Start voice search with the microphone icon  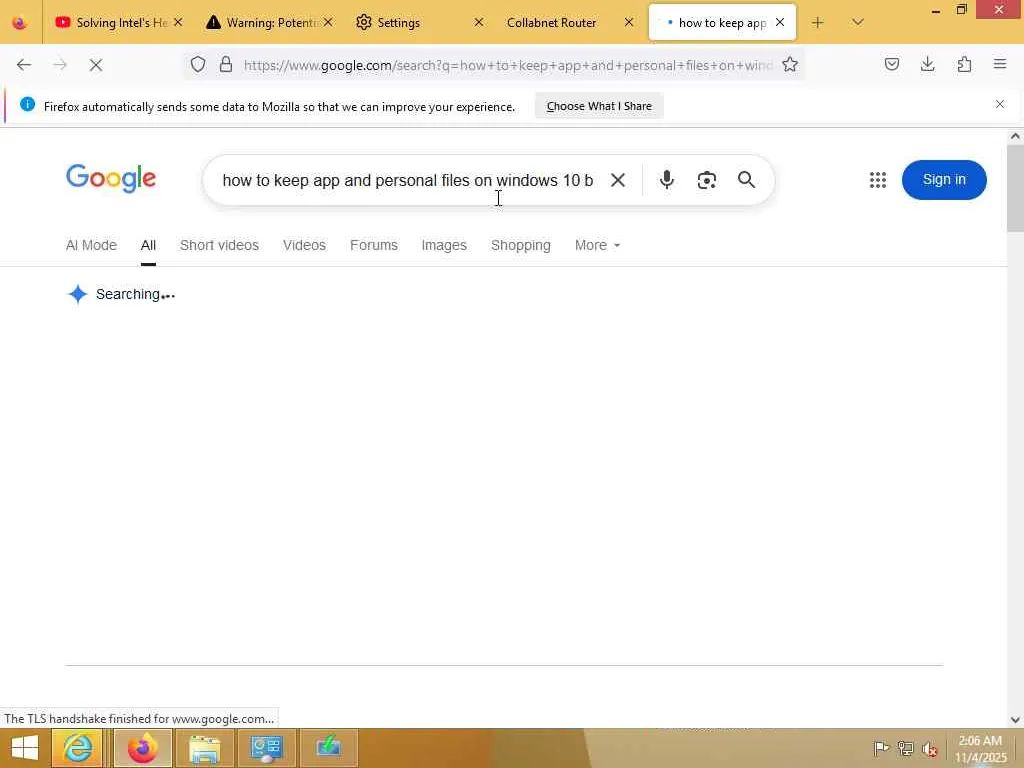tap(666, 180)
